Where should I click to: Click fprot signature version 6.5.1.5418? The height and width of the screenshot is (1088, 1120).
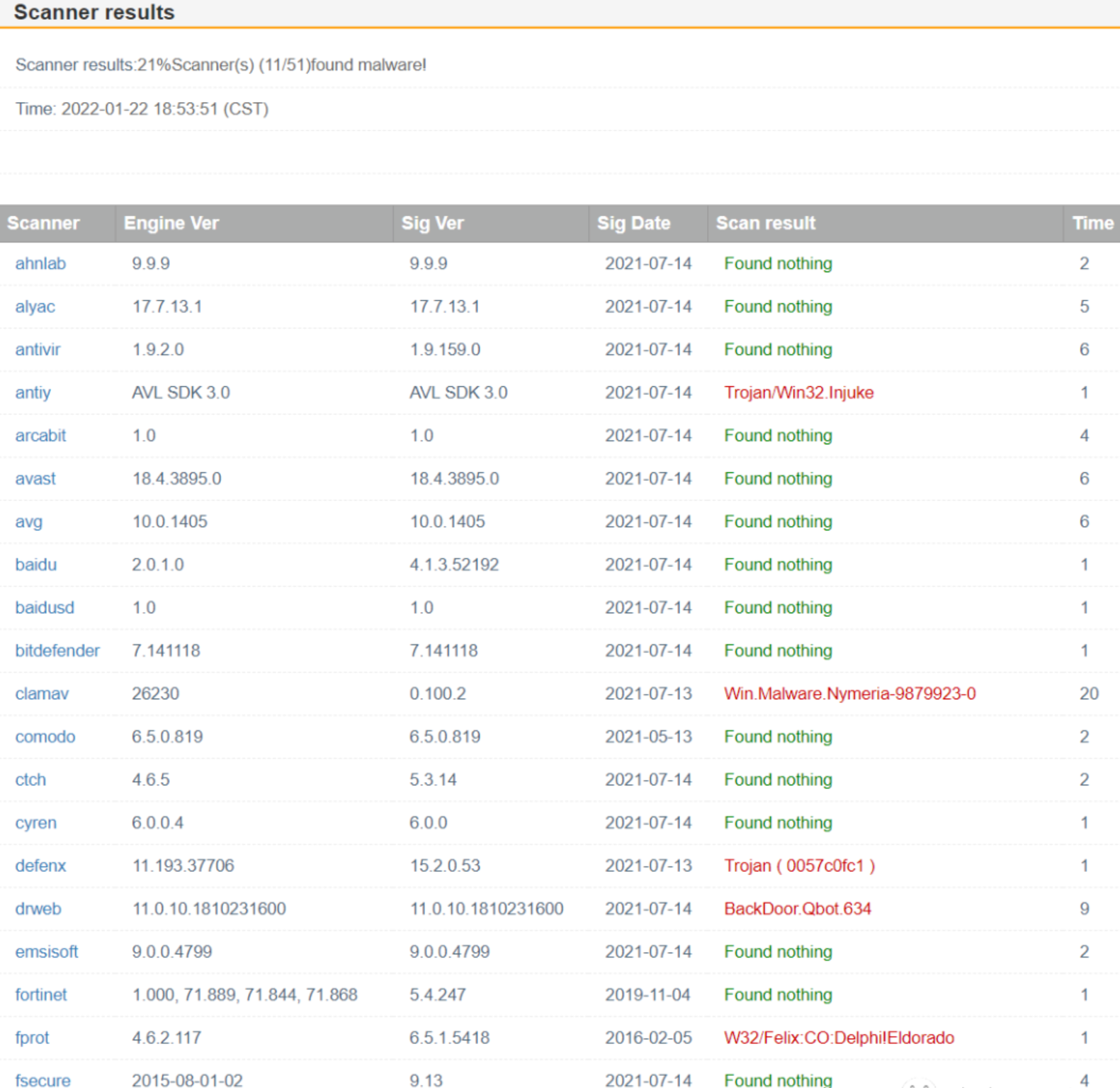[449, 1038]
